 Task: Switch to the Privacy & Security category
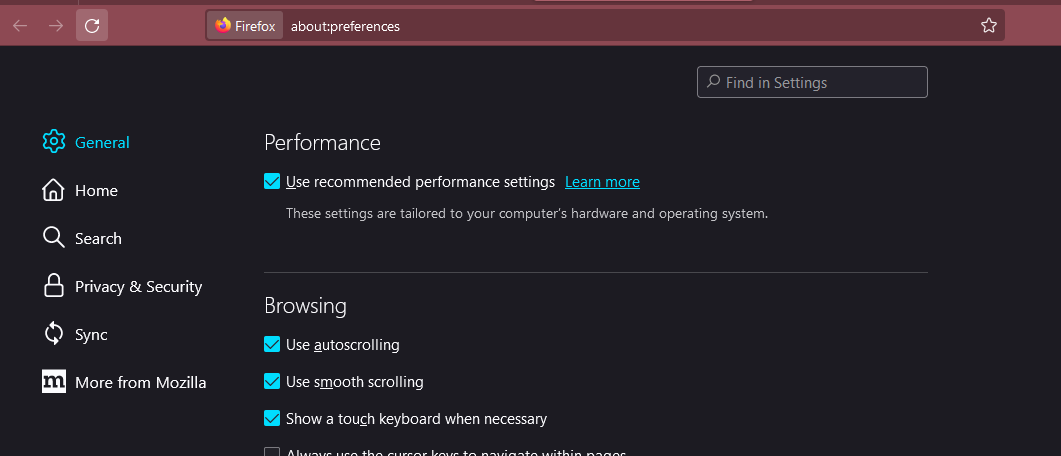click(x=138, y=286)
